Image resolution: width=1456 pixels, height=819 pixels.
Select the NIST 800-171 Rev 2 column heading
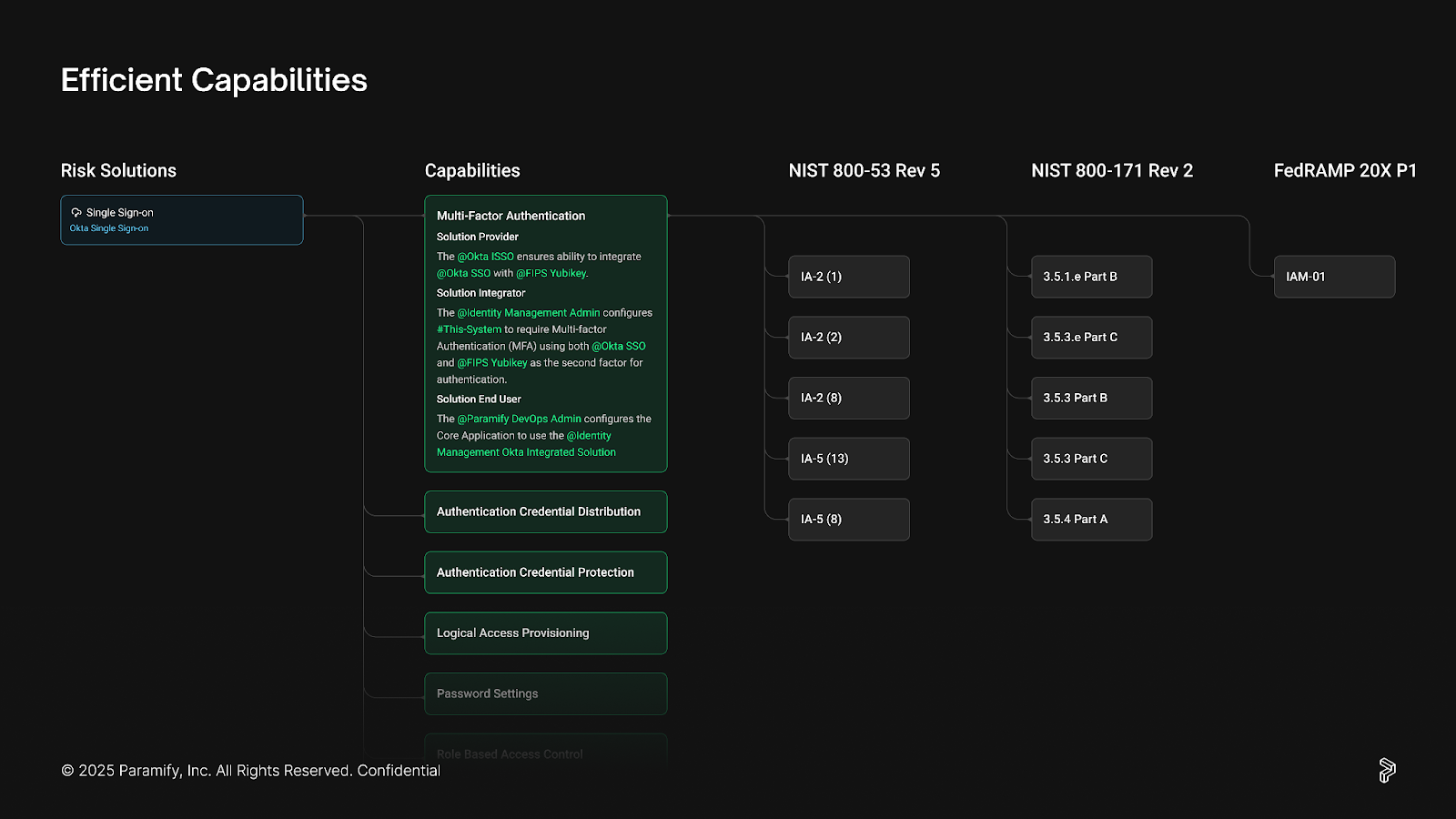tap(1112, 171)
